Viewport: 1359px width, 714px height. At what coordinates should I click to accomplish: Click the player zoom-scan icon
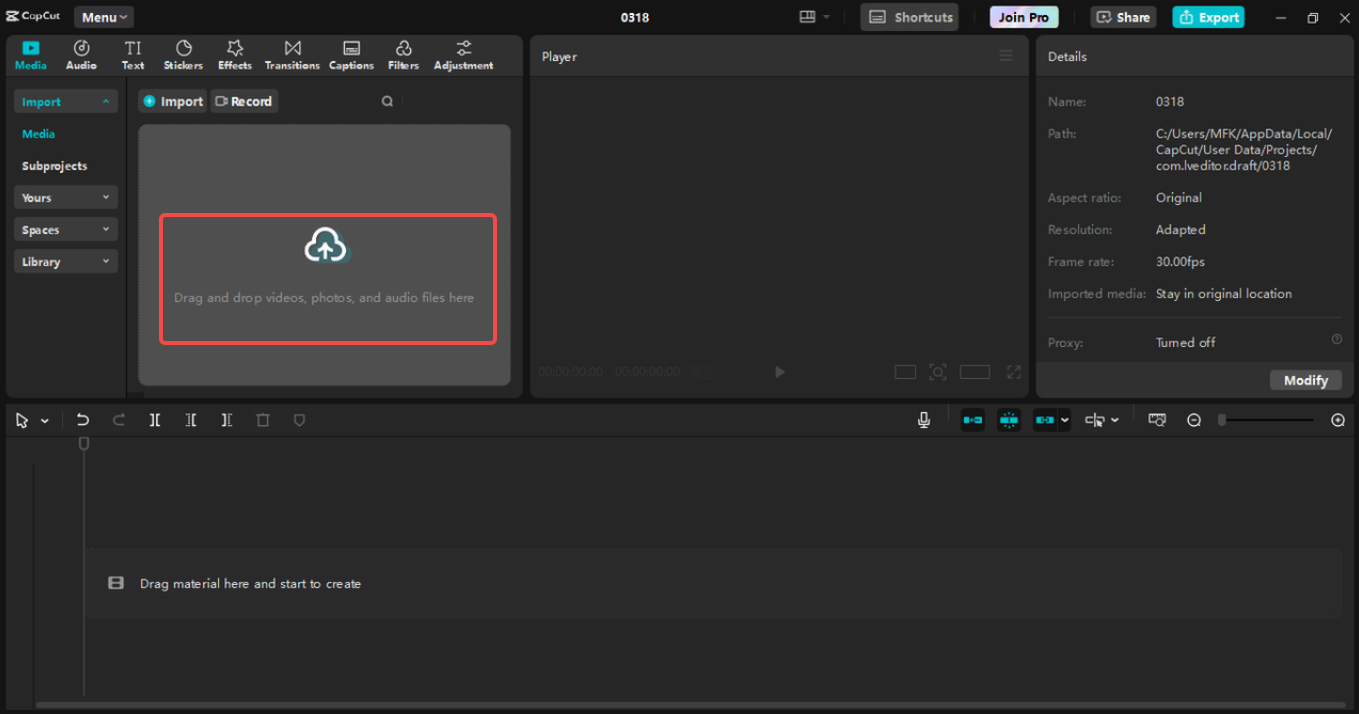click(x=938, y=372)
